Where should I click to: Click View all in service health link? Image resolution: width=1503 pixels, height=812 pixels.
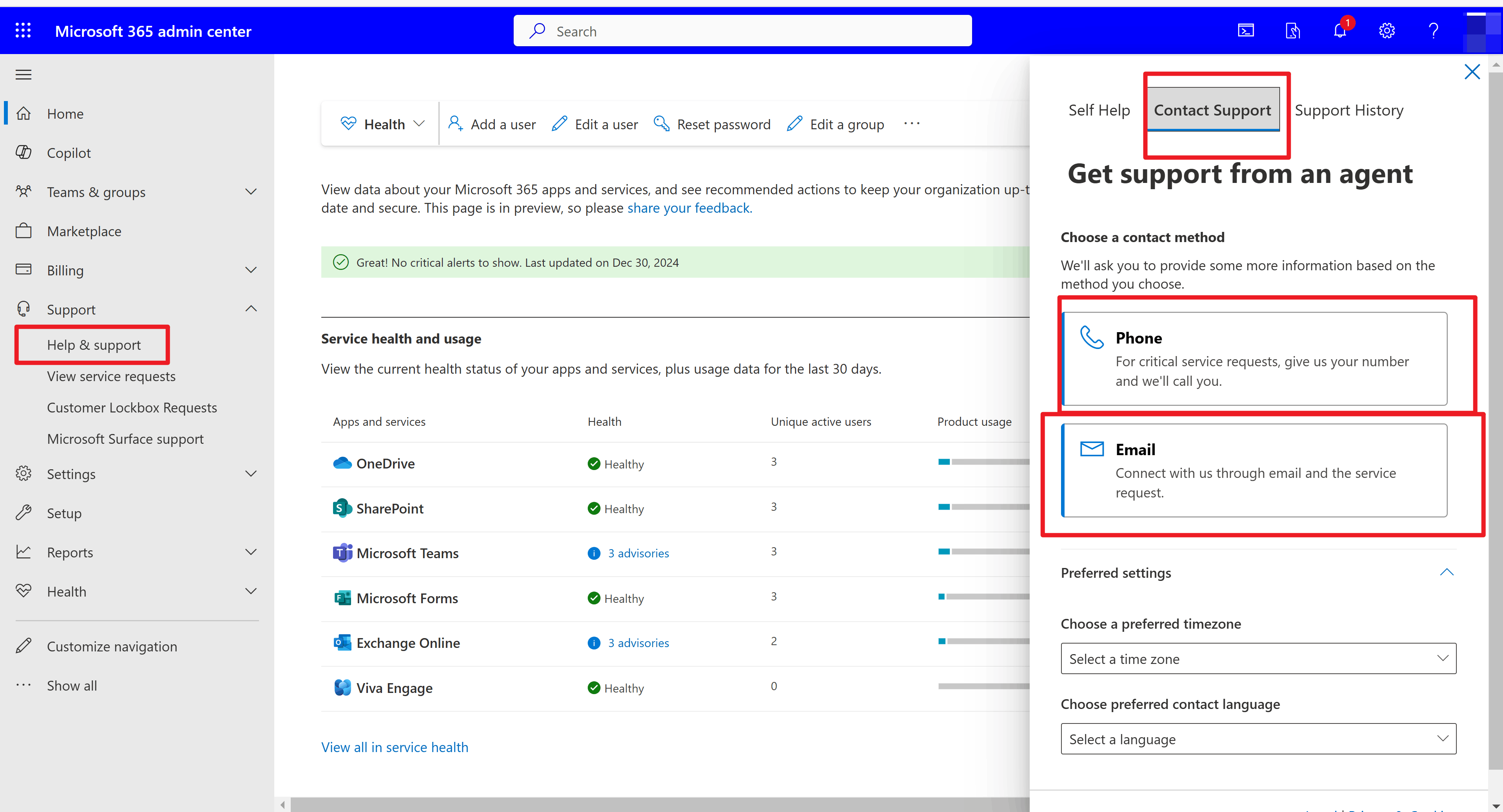click(x=395, y=747)
